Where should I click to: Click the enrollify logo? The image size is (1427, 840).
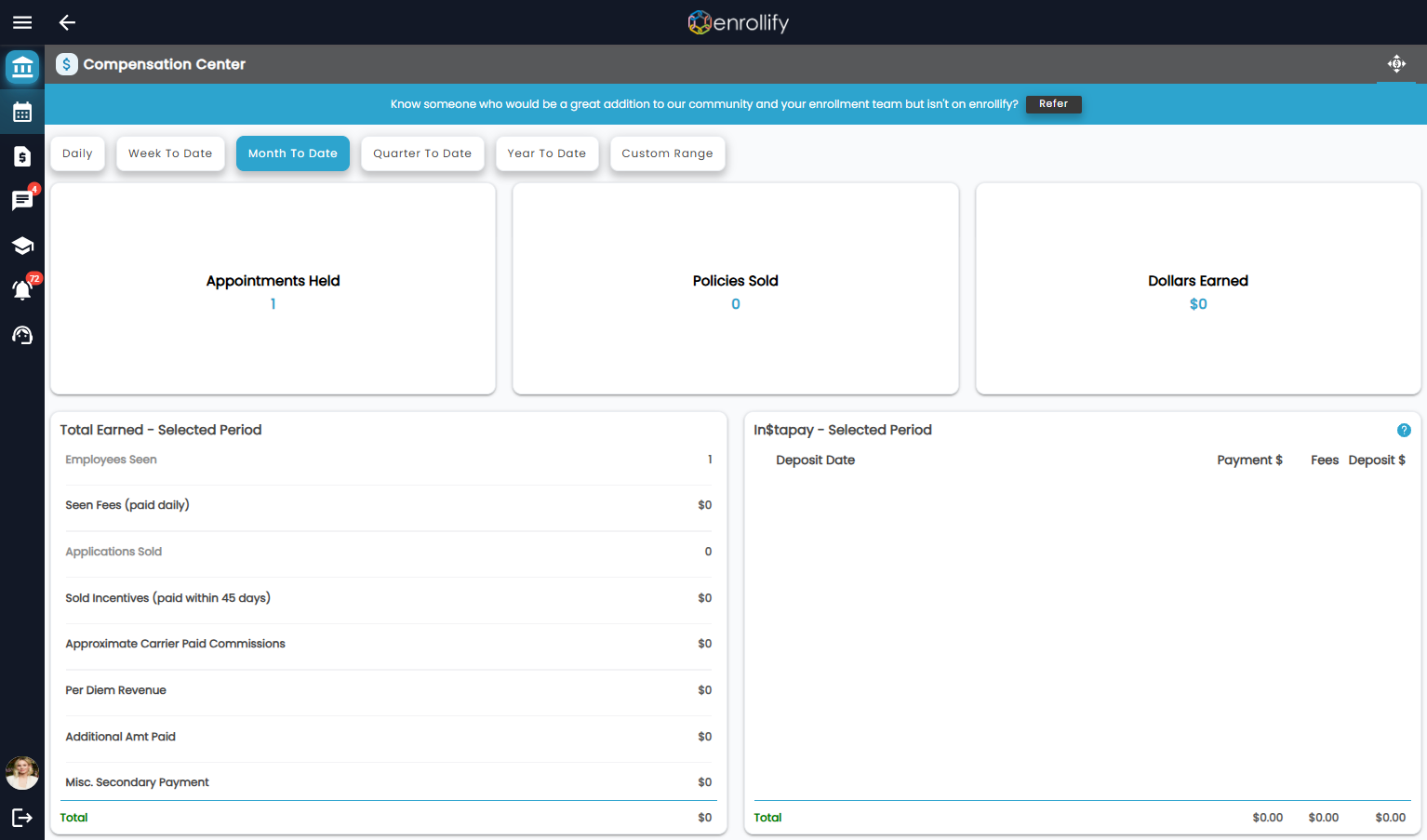point(738,22)
